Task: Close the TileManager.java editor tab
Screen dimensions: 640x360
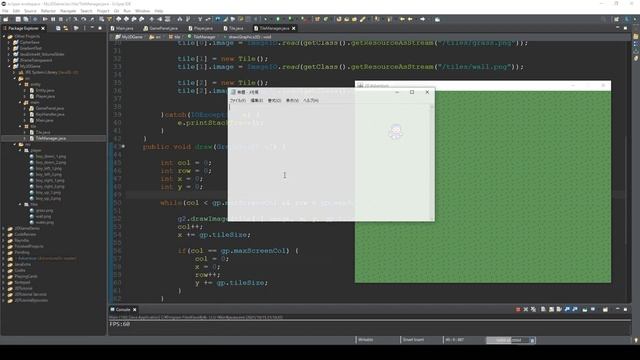Action: click(x=293, y=28)
